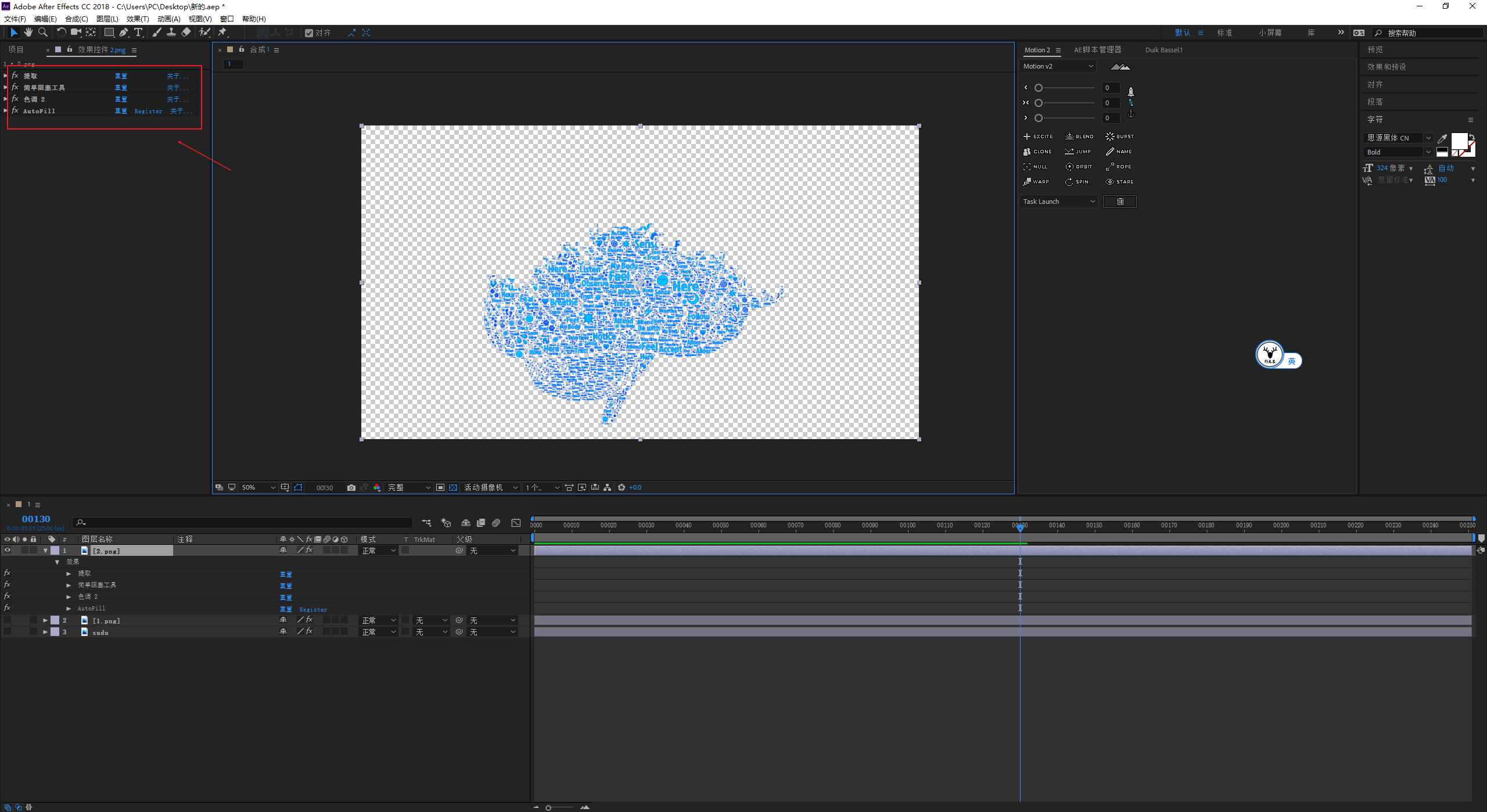The height and width of the screenshot is (812, 1487).
Task: Select the Eraser tool
Action: (x=186, y=33)
